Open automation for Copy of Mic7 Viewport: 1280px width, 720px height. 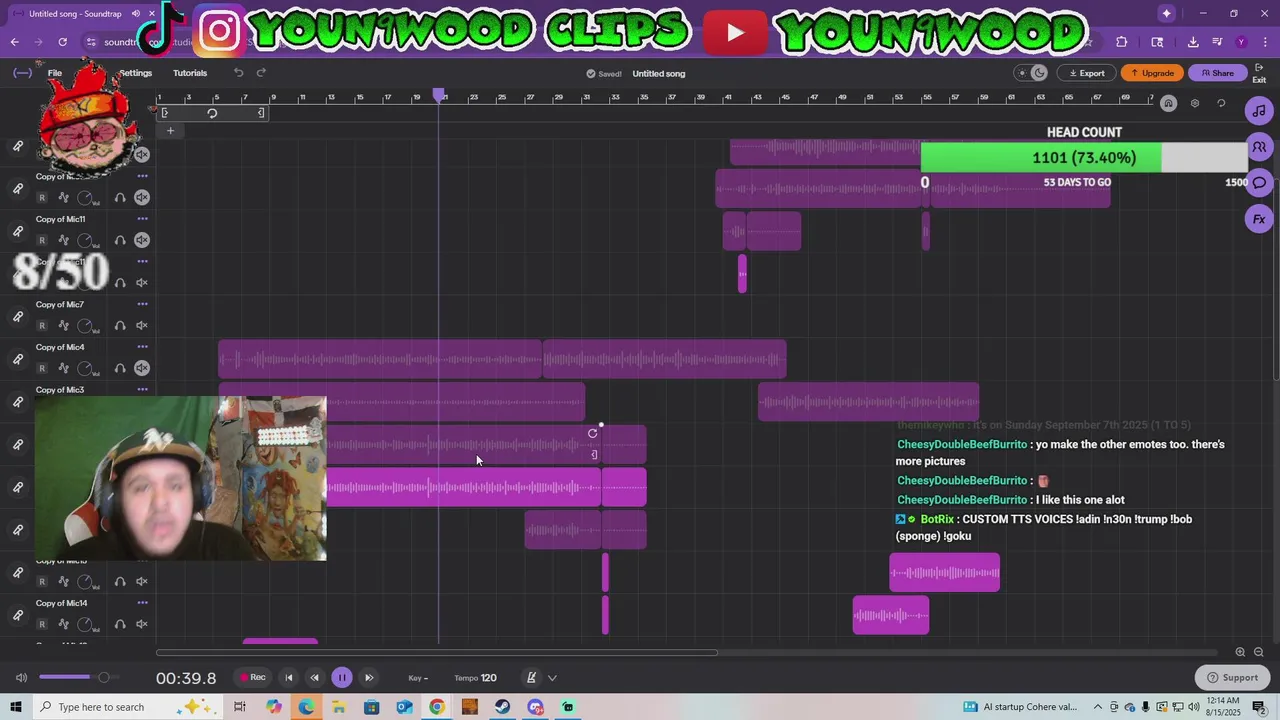tap(63, 325)
